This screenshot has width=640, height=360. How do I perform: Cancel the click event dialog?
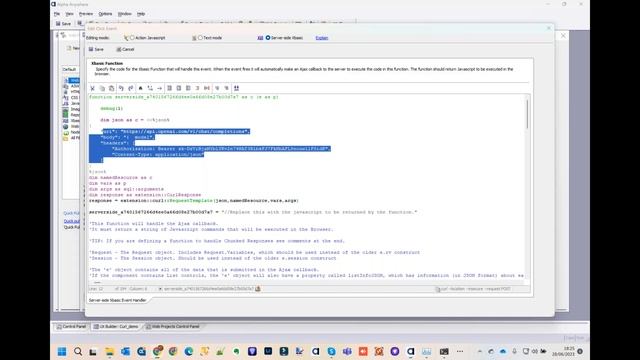click(x=125, y=49)
